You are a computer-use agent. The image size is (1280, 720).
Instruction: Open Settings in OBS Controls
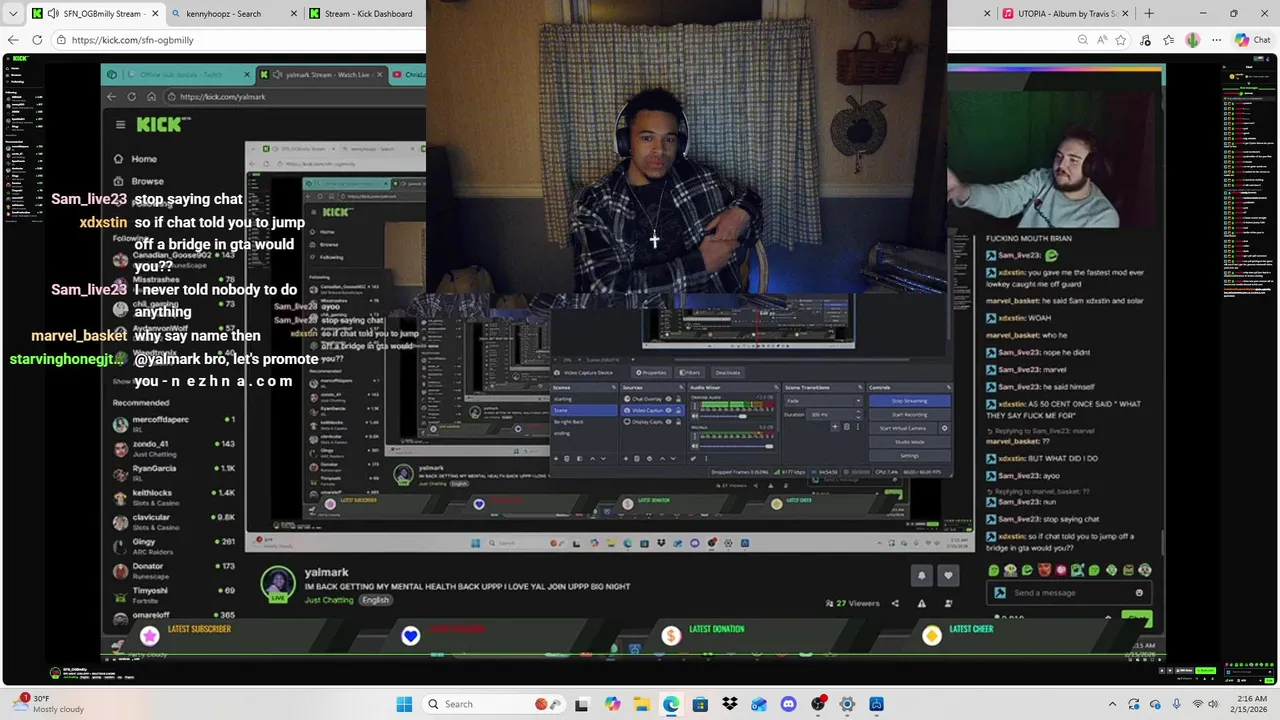click(910, 455)
